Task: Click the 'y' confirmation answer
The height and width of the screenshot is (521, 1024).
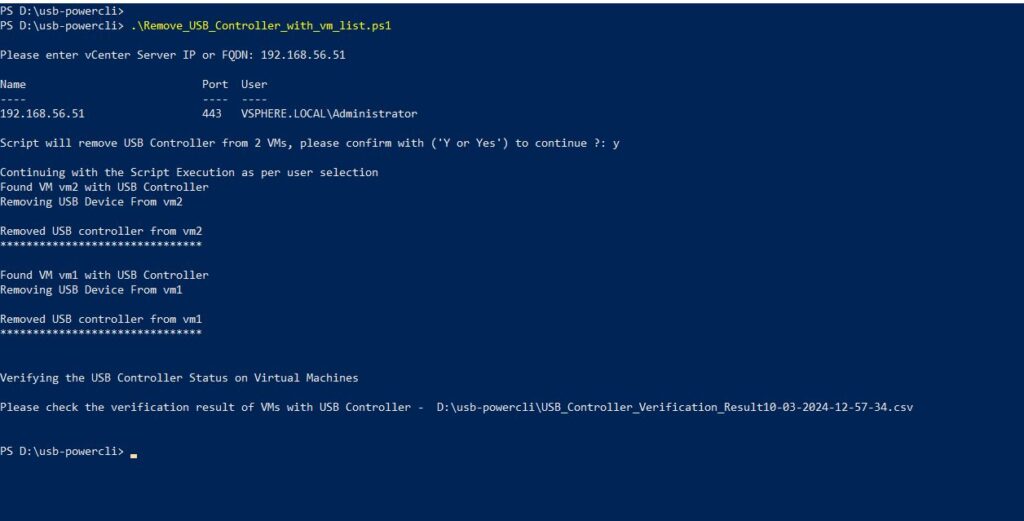Action: 616,144
